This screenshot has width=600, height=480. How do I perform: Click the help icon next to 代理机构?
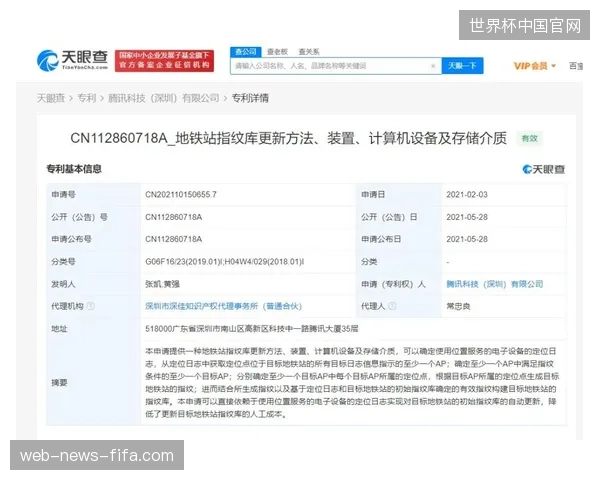click(x=90, y=306)
